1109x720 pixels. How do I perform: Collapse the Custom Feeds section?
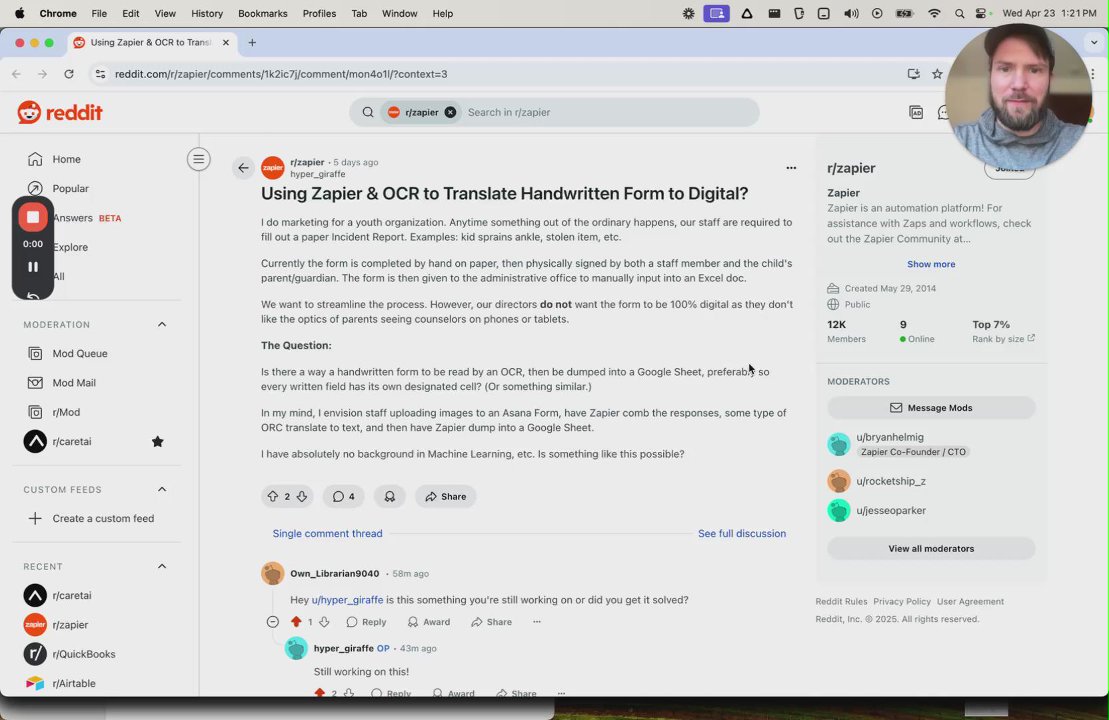pos(162,489)
